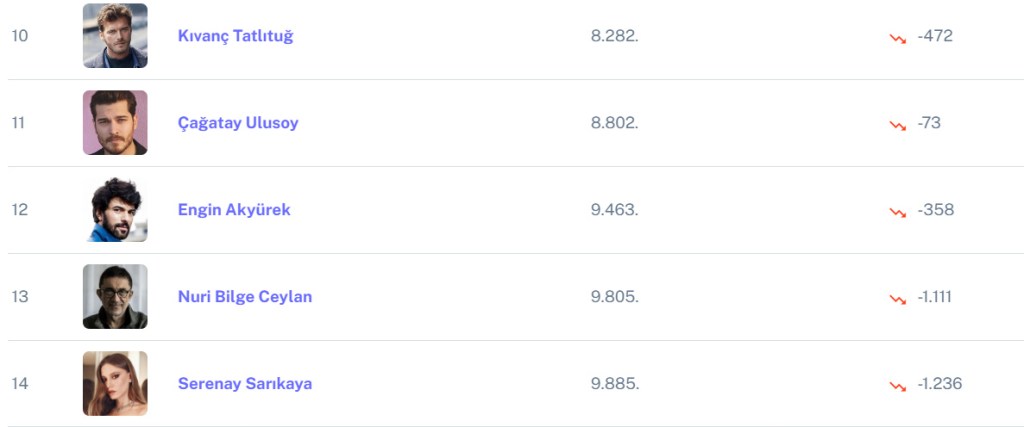Click Engin Akyürek's profile photo
1024x427 pixels.
coord(115,210)
